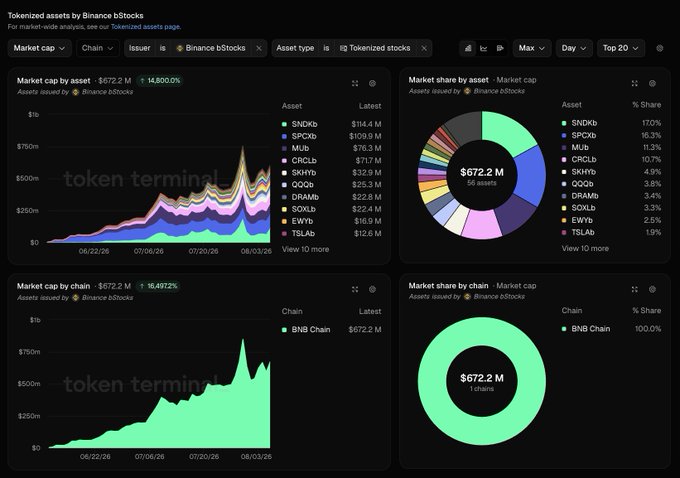Click Binance logo under Market cap by chain title
Screen dimensions: 680x478
click(75, 298)
